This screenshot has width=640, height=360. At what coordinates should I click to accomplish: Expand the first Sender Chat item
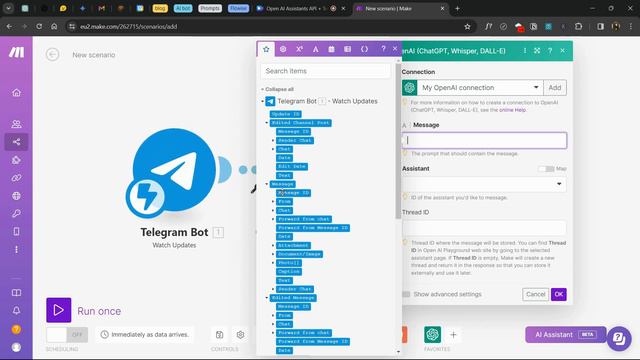(273, 140)
